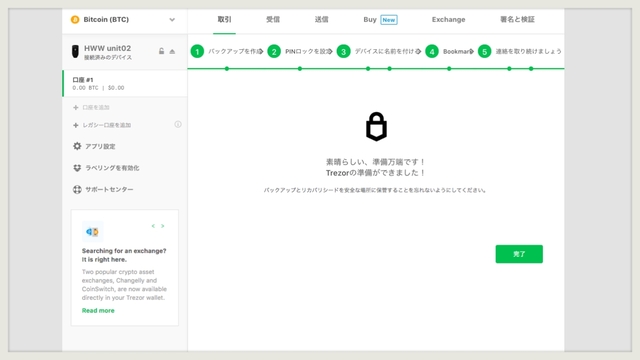Image resolution: width=640 pixels, height=360 pixels.
Task: Show the previous promo card with the left chevron
Action: click(x=153, y=226)
